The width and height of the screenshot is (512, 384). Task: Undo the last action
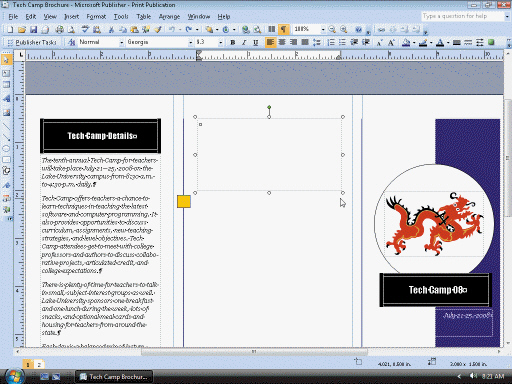172,30
